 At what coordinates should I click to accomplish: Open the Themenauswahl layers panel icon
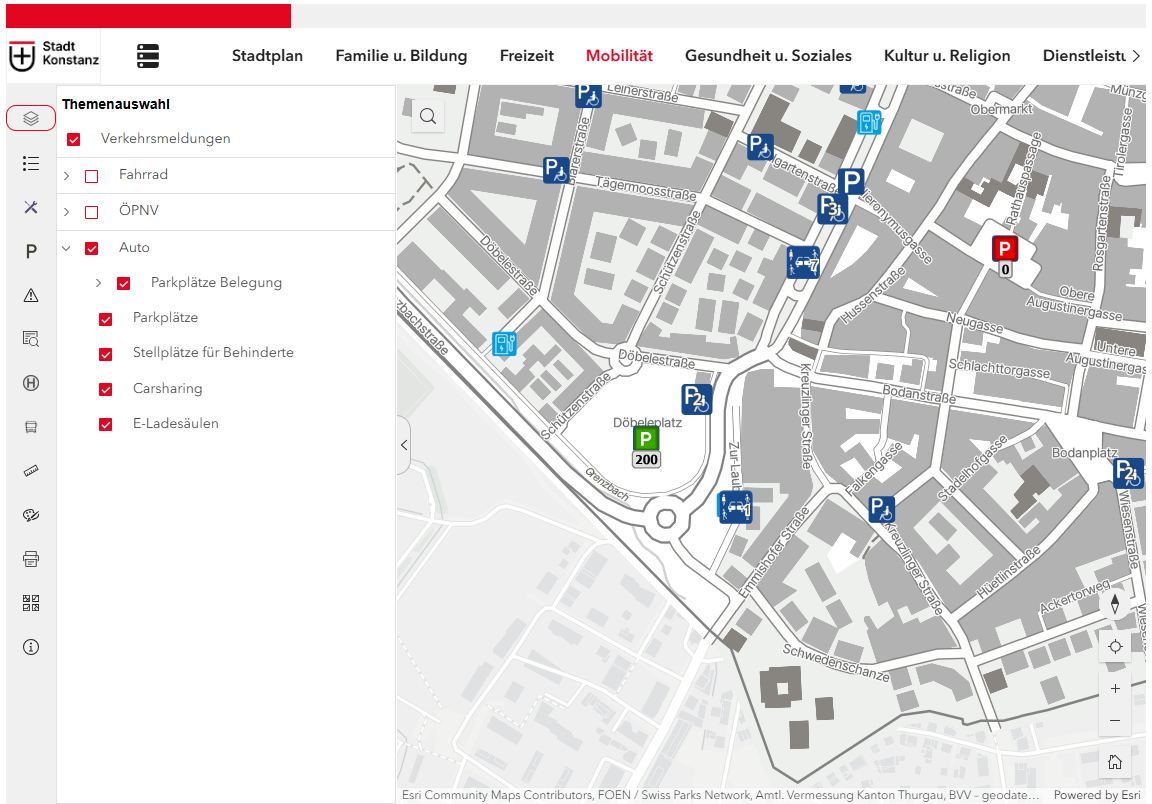tap(30, 117)
